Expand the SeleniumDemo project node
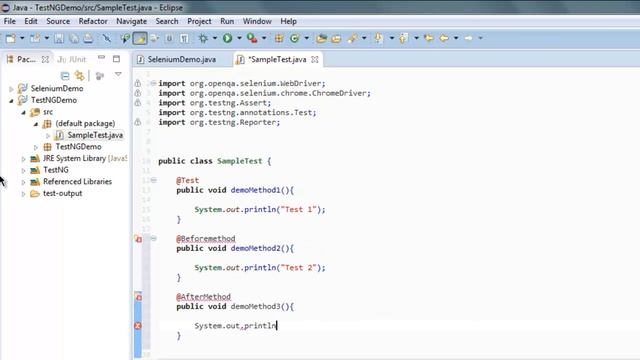Viewport: 640px width, 360px height. tap(11, 89)
